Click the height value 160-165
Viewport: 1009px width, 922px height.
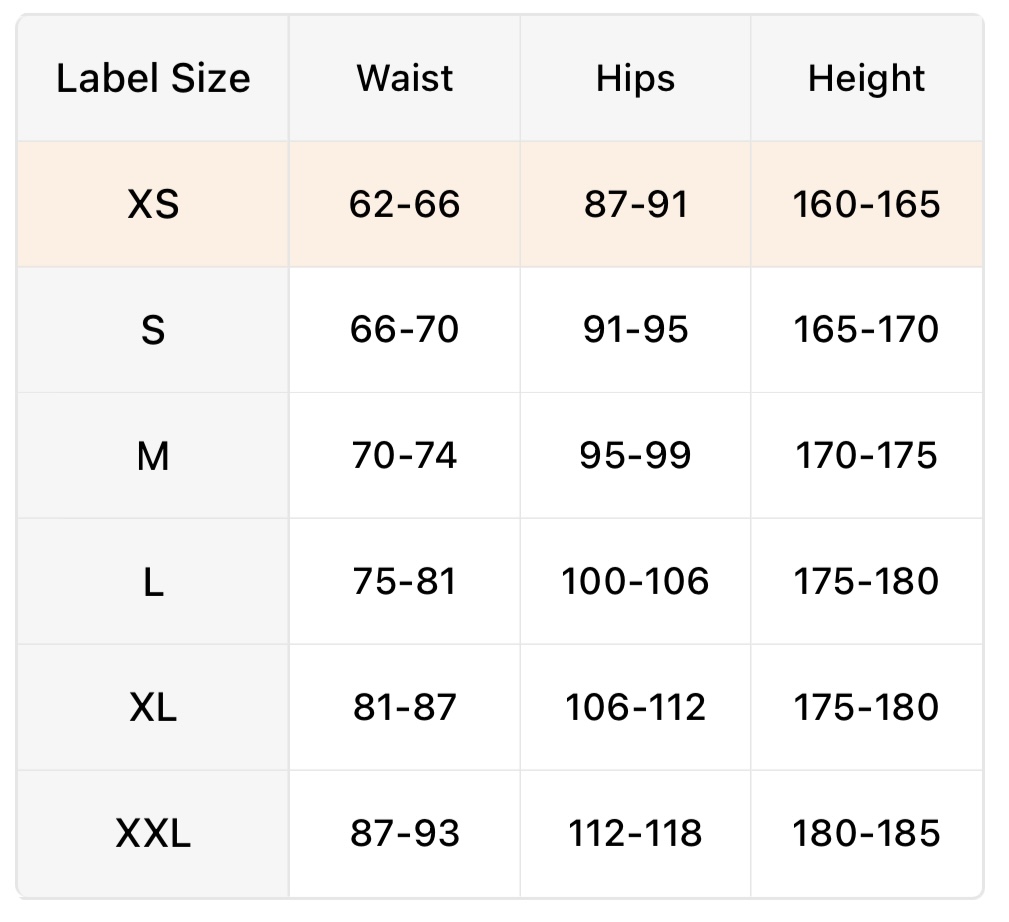pos(866,205)
